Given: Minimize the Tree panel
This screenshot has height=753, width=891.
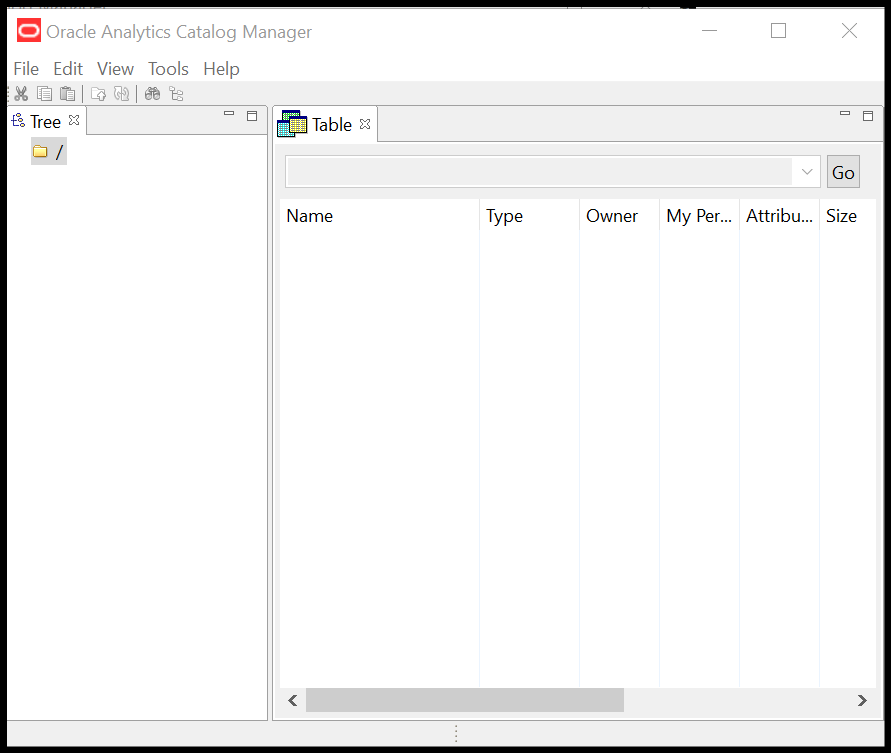Looking at the screenshot, I should pyautogui.click(x=229, y=114).
